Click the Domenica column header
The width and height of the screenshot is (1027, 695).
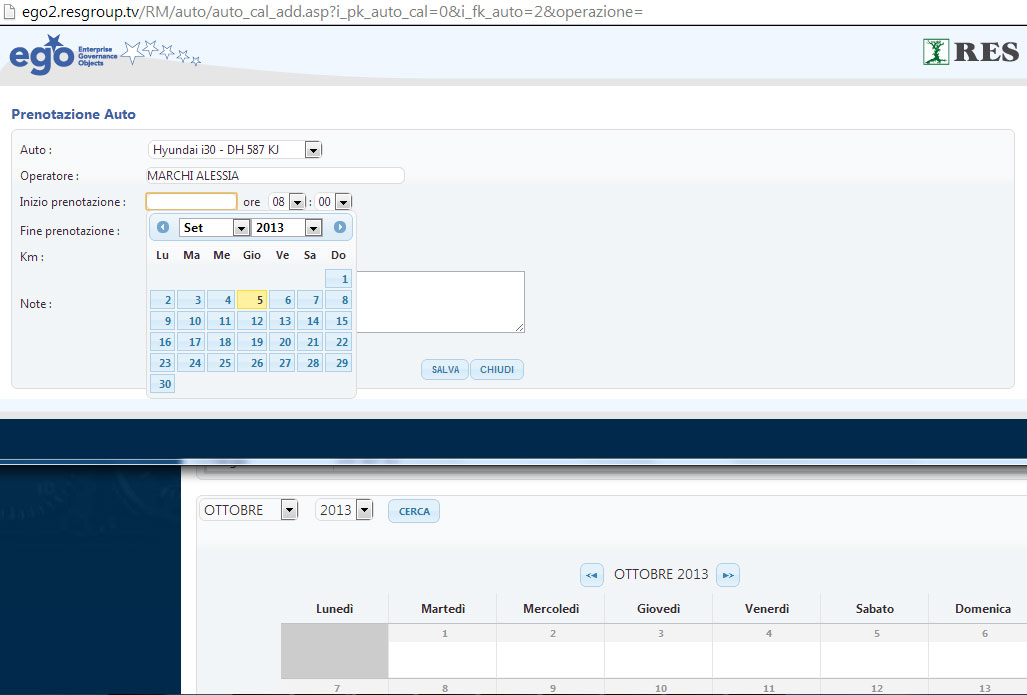pos(979,609)
